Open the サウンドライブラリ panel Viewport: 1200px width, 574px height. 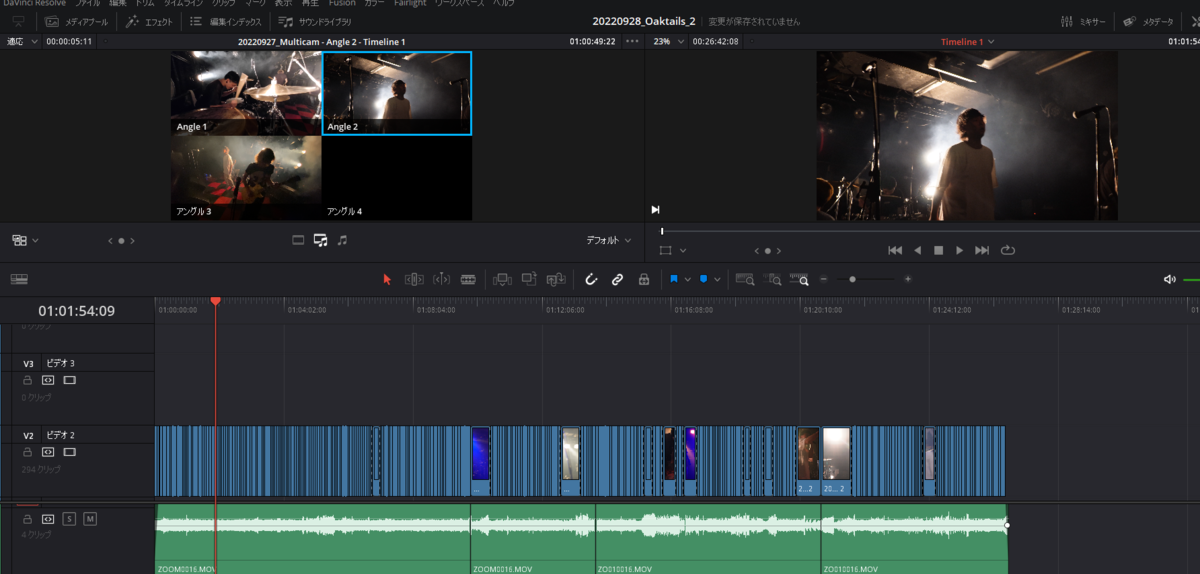(x=314, y=21)
